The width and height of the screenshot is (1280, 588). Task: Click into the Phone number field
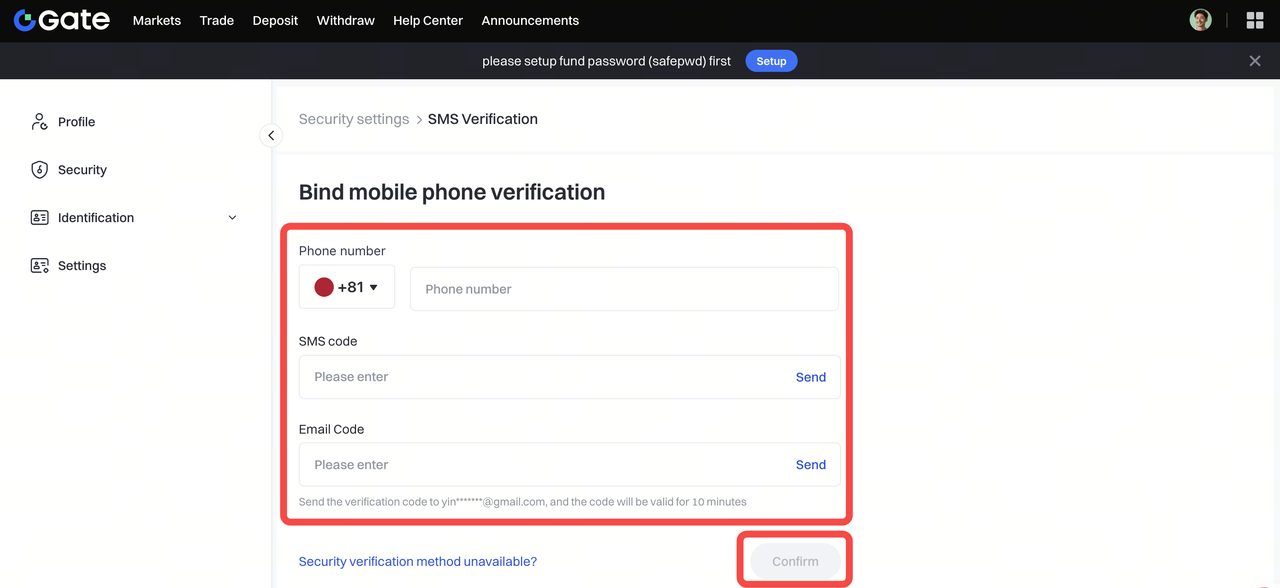624,289
